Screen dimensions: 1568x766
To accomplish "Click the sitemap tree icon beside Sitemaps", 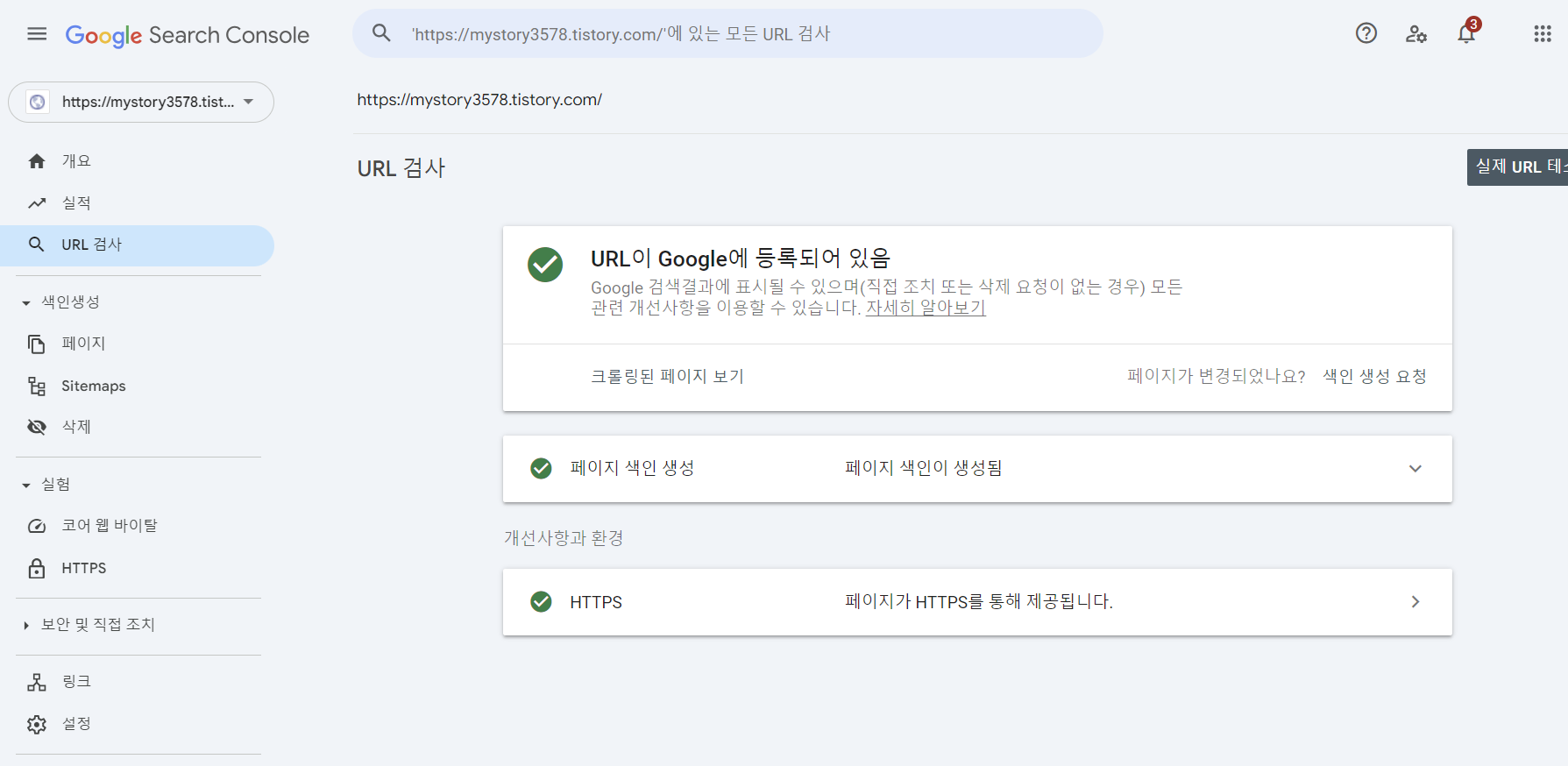I will [37, 386].
